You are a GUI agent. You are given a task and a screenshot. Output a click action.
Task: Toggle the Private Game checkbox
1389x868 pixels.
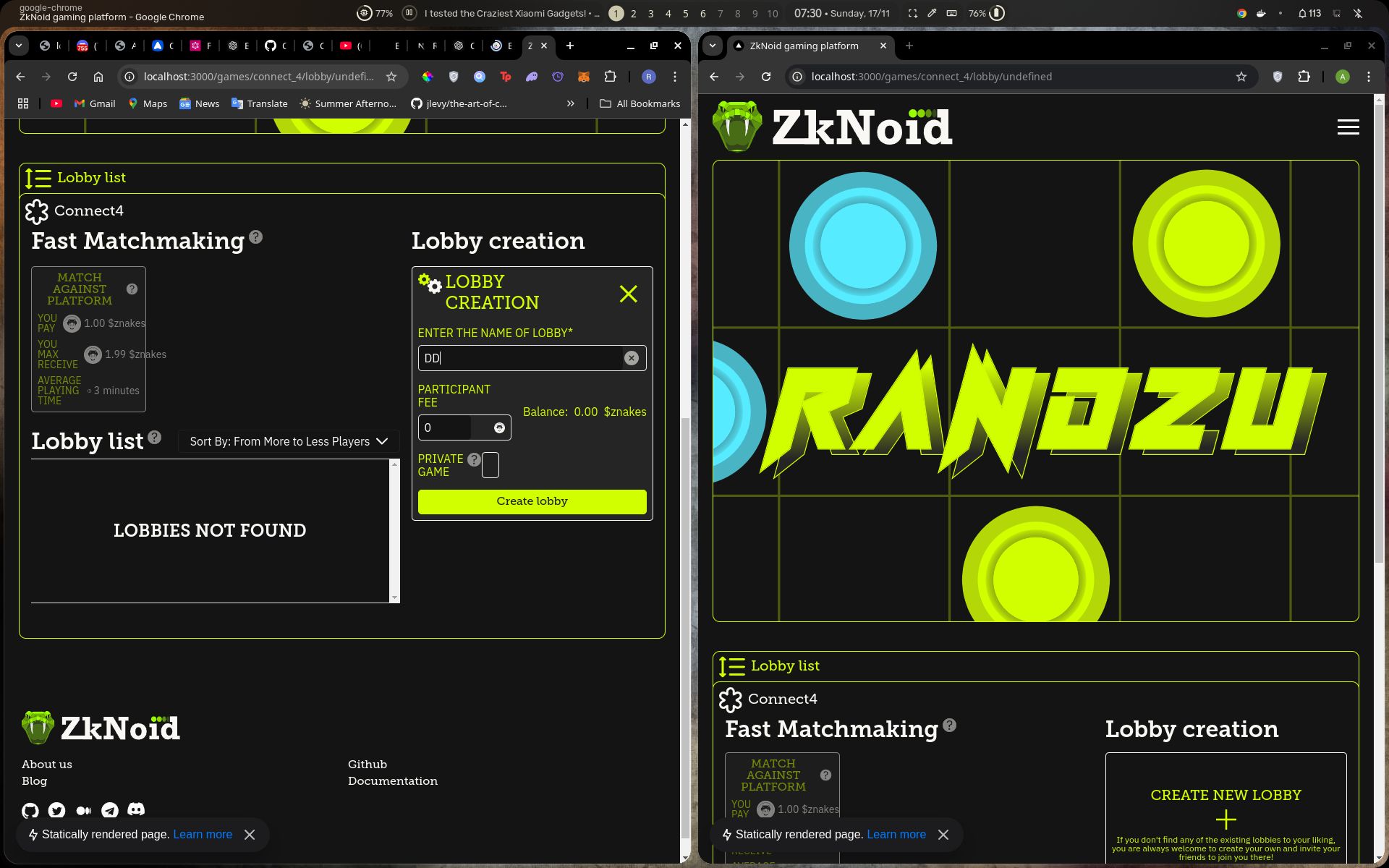pos(490,465)
